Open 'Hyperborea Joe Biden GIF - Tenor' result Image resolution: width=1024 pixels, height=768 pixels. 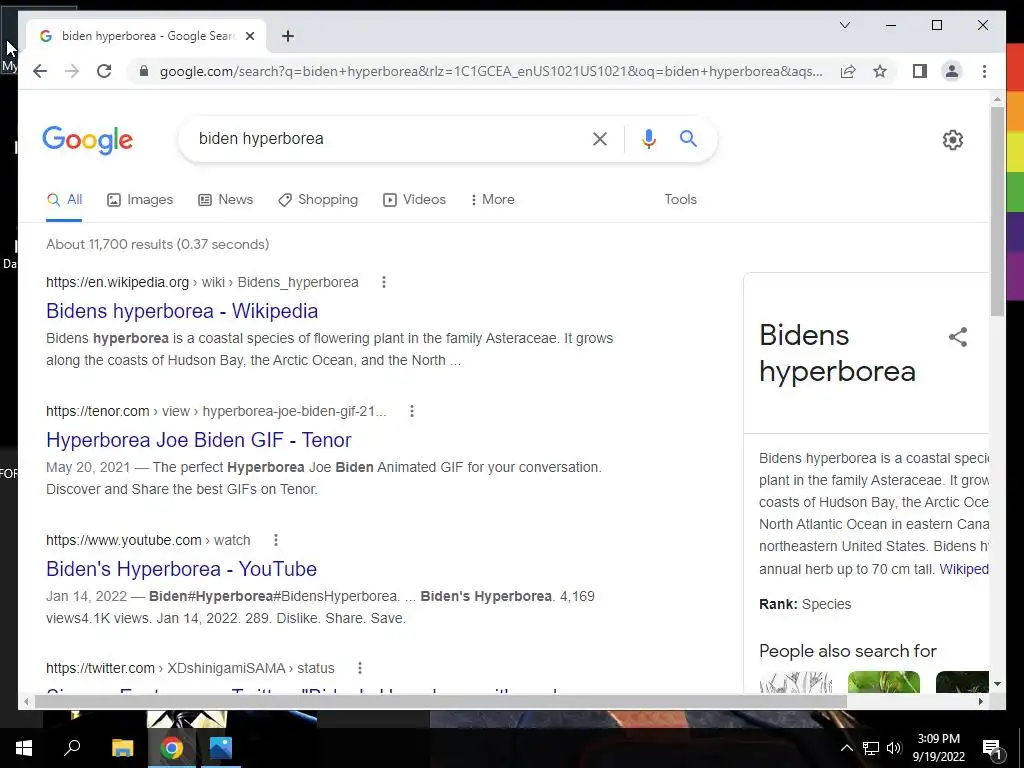pos(199,440)
